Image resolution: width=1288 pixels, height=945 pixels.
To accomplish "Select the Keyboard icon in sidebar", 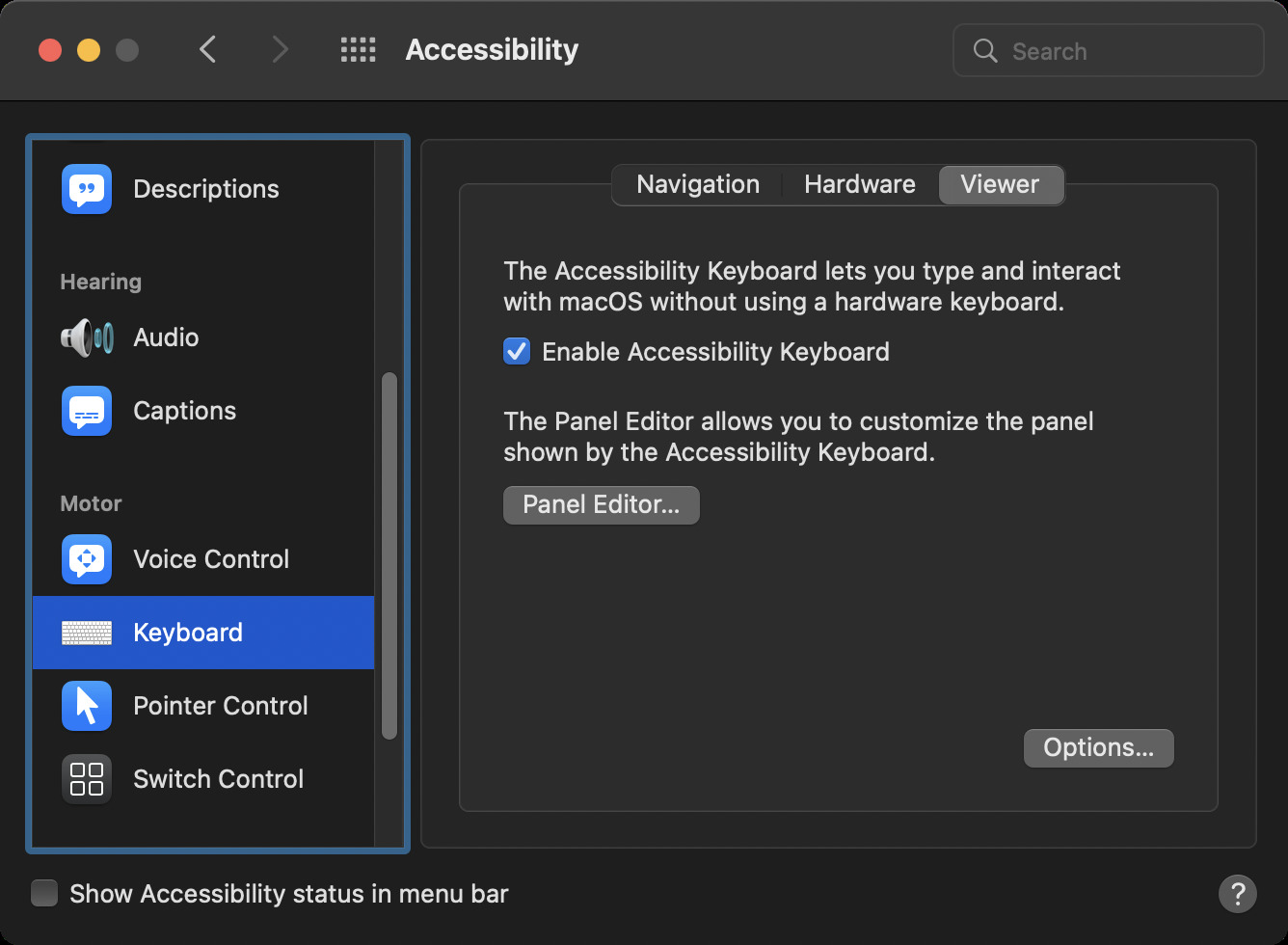I will 87,633.
